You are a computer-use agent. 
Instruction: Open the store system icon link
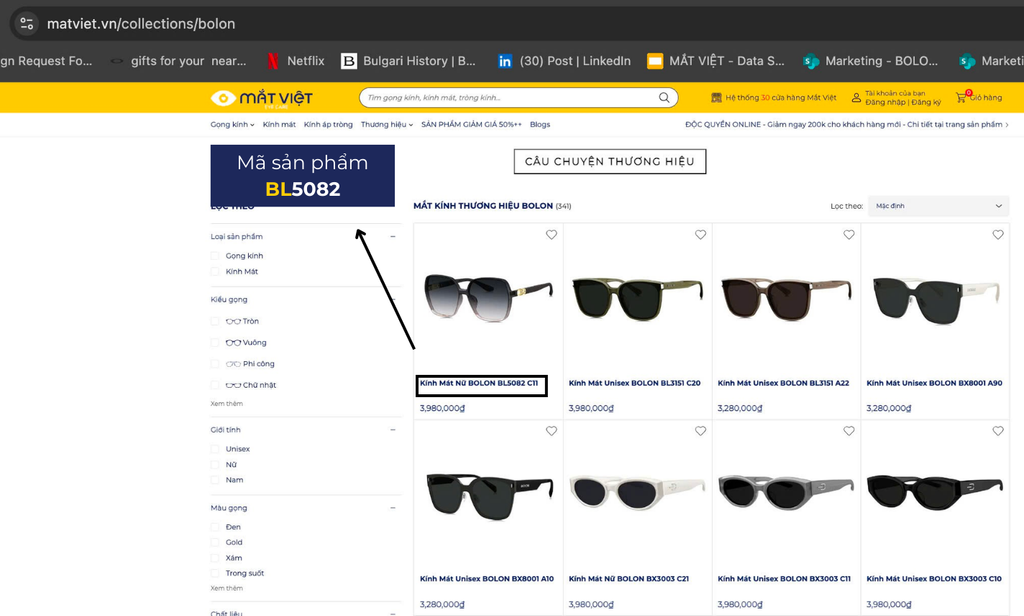[x=716, y=97]
